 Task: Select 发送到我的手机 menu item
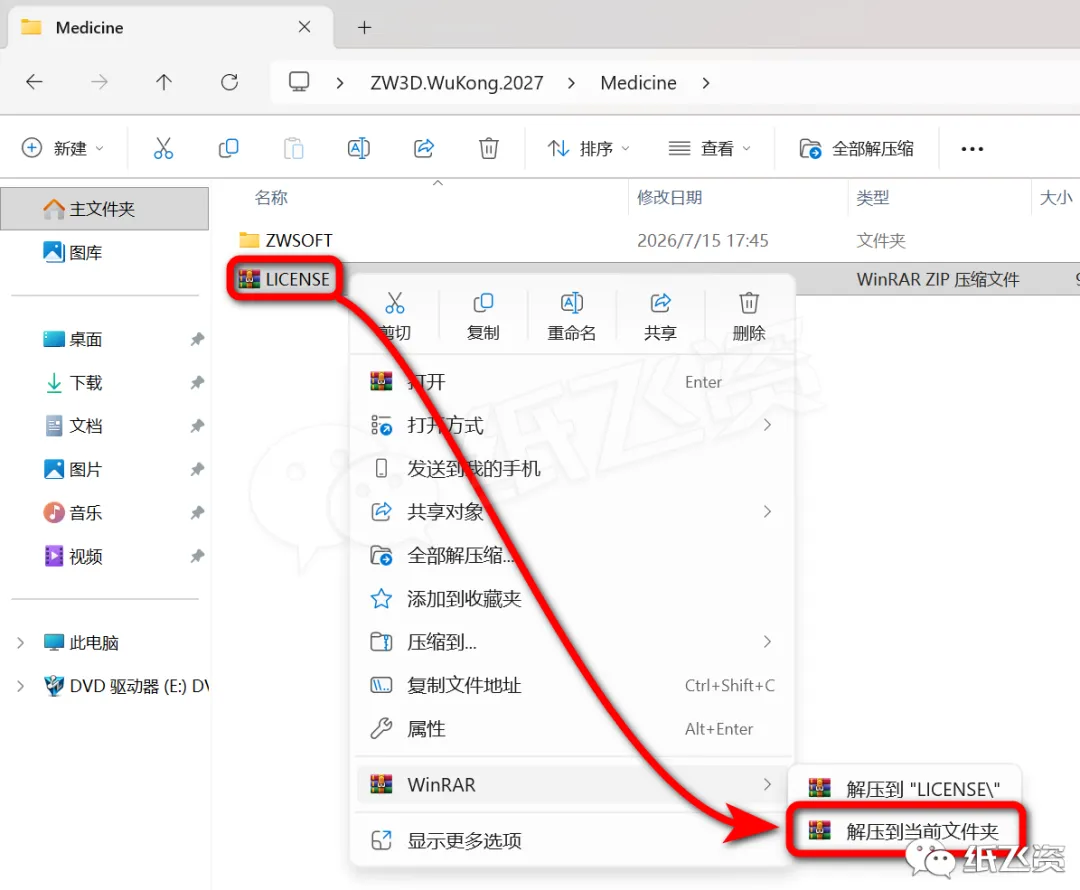pos(572,468)
